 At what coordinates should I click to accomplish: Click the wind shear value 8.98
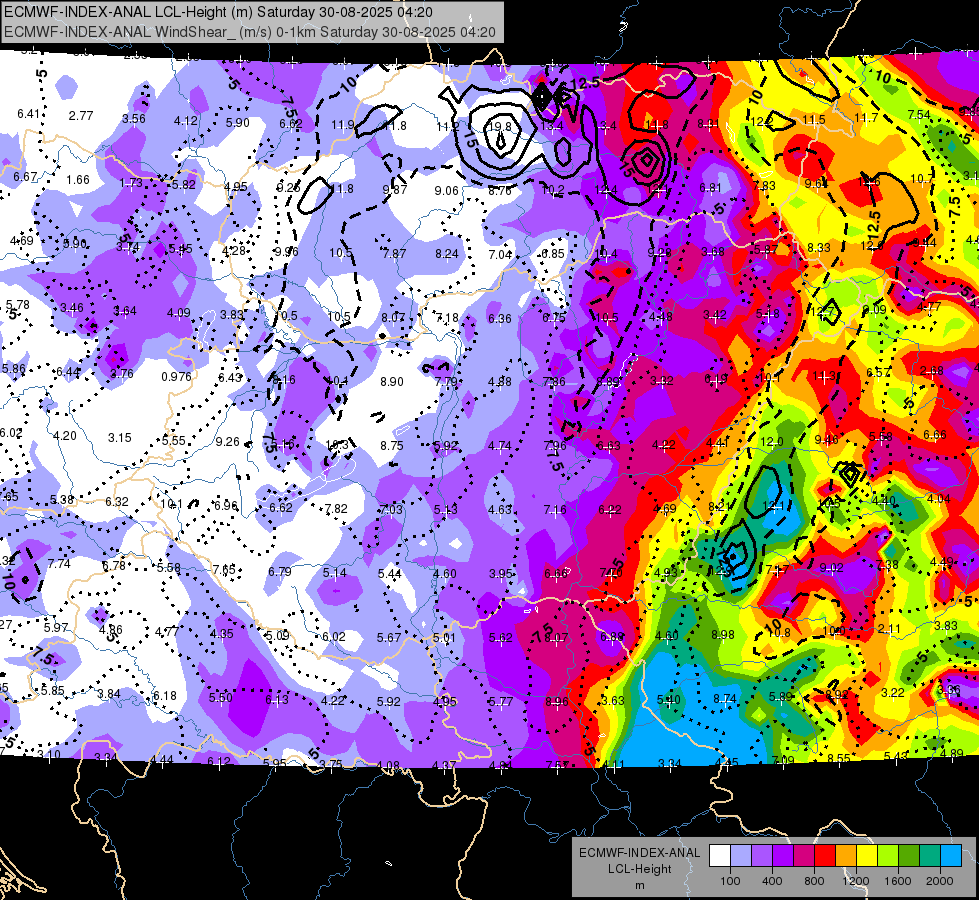[723, 635]
